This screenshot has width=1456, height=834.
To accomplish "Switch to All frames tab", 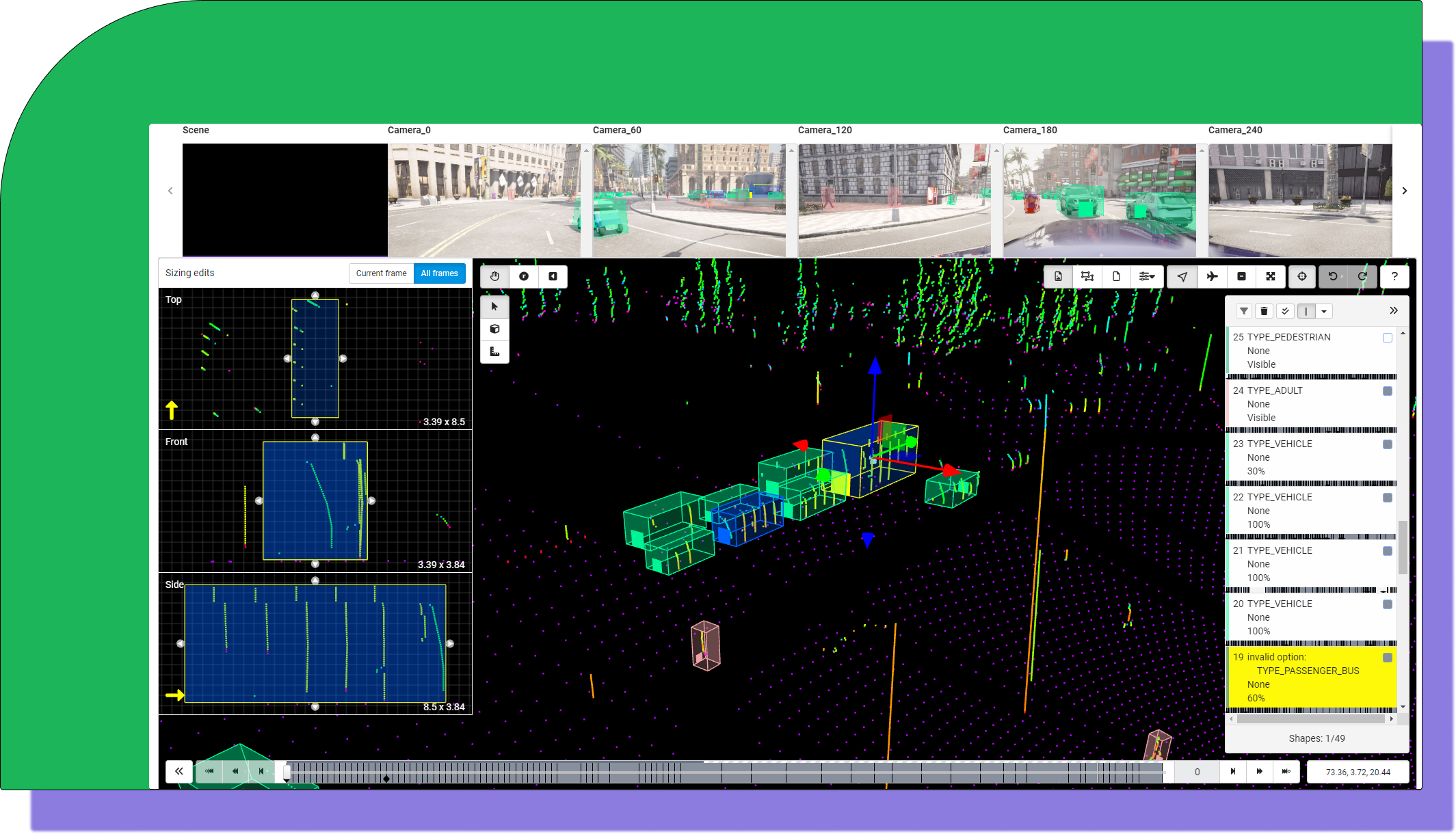I will click(x=439, y=273).
